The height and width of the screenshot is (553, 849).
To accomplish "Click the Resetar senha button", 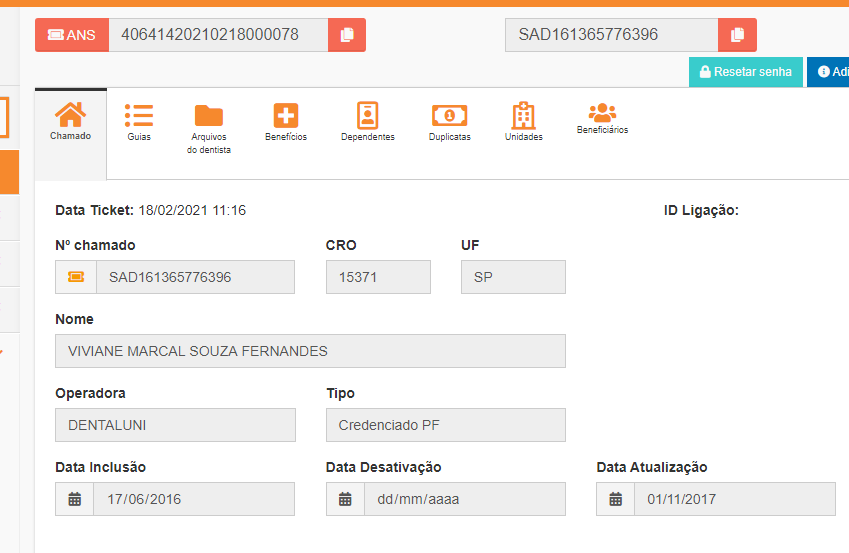I will [x=745, y=72].
